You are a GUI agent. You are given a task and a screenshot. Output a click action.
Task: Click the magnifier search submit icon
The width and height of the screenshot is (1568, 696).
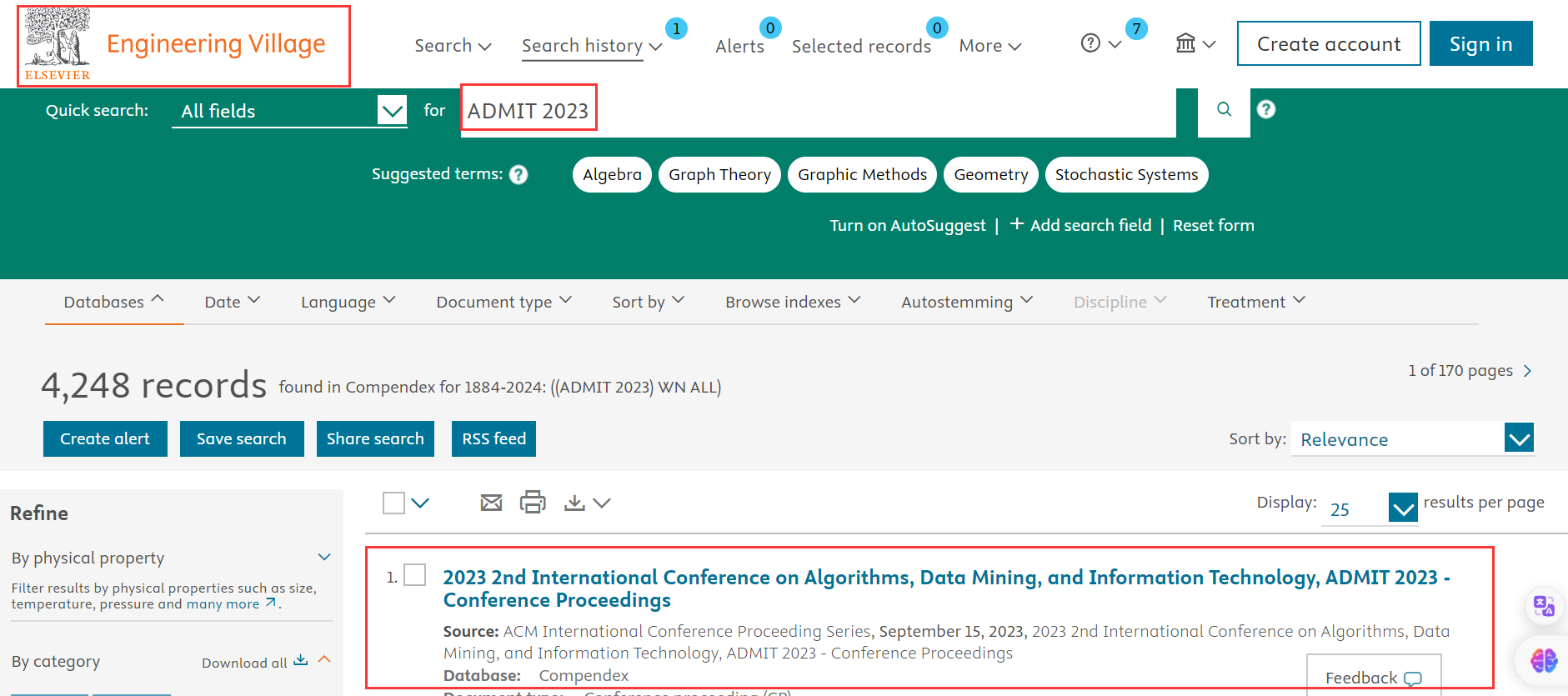(1223, 110)
